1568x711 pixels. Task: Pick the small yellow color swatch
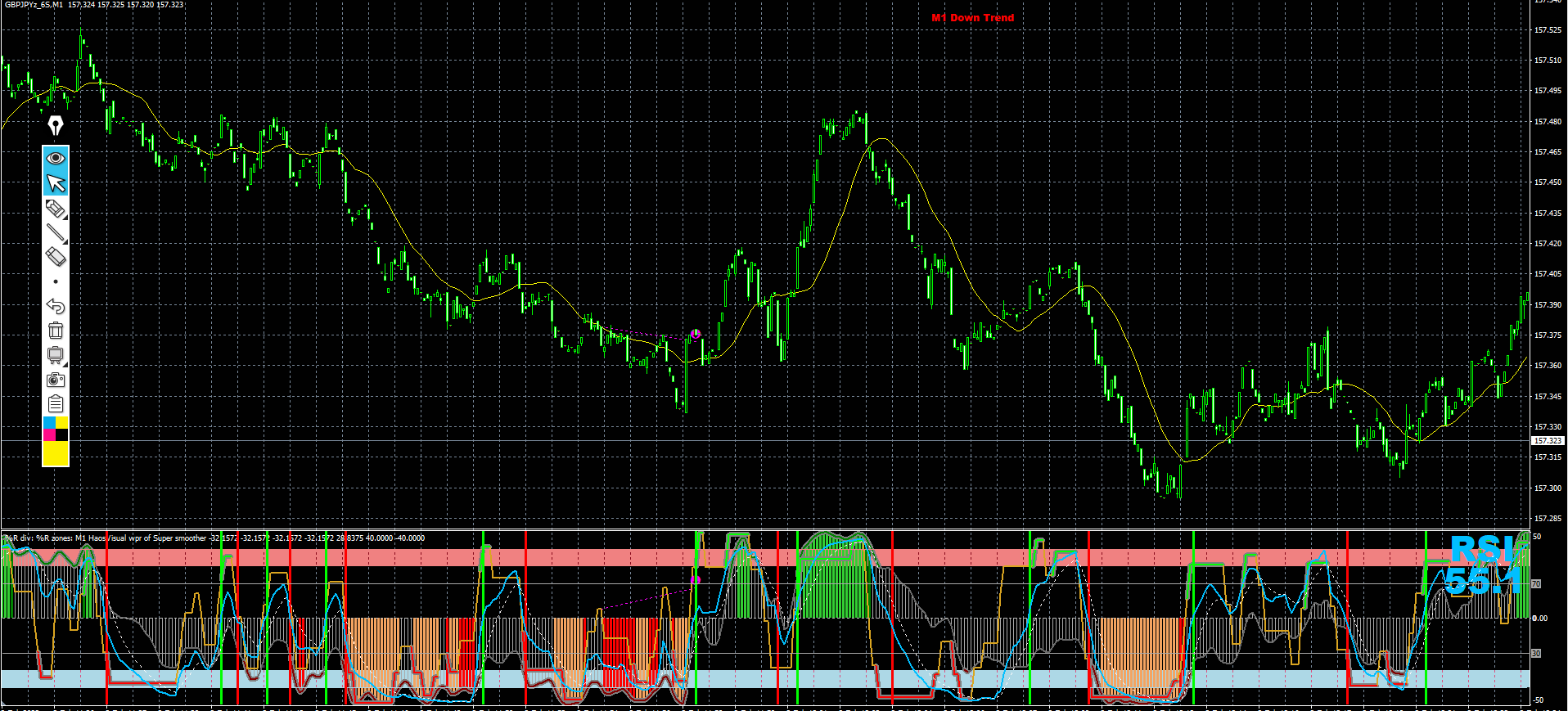[62, 423]
